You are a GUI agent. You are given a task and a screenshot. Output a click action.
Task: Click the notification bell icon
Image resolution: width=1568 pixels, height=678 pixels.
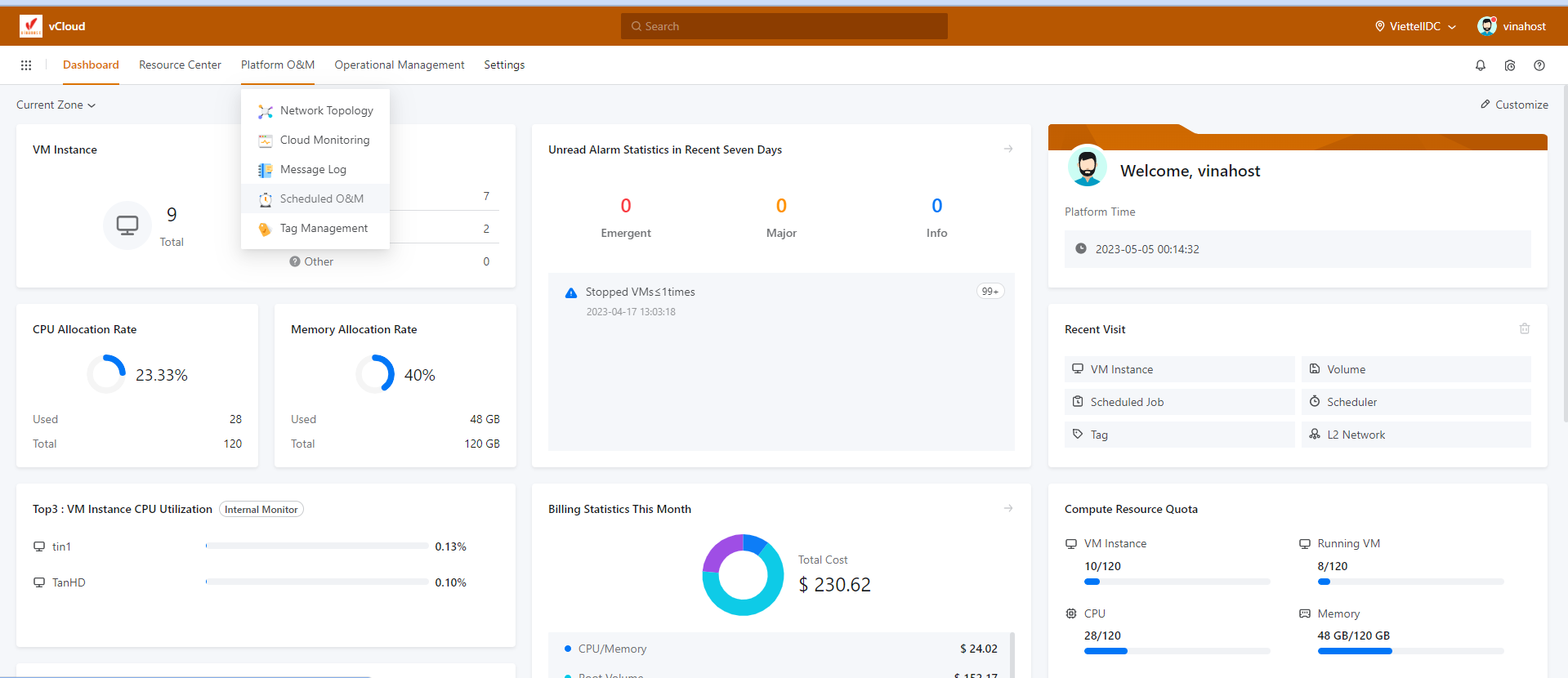pyautogui.click(x=1480, y=65)
